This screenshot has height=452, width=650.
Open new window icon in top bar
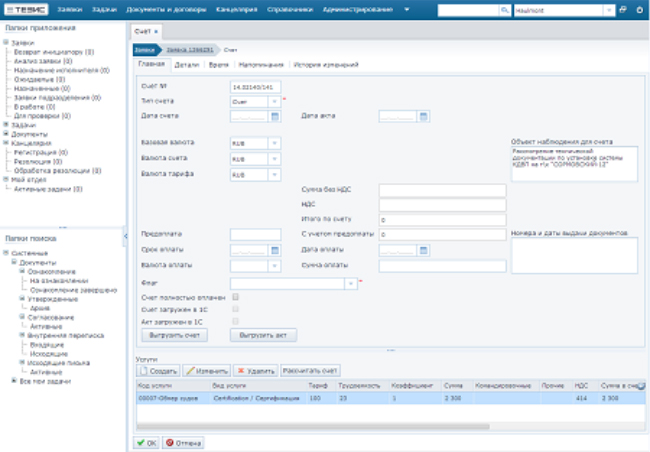[623, 10]
